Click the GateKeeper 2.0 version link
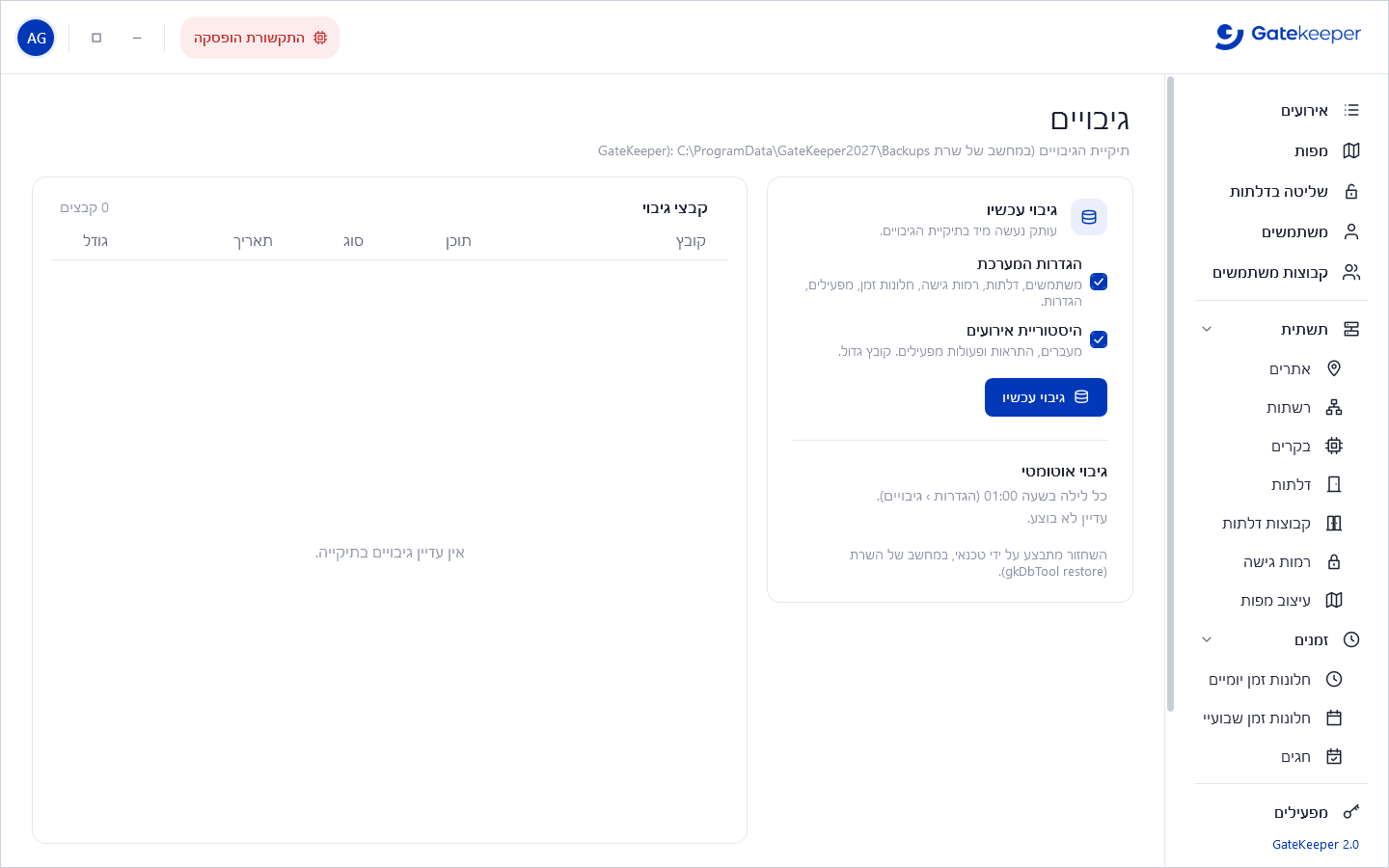Image resolution: width=1389 pixels, height=868 pixels. pos(1315,845)
